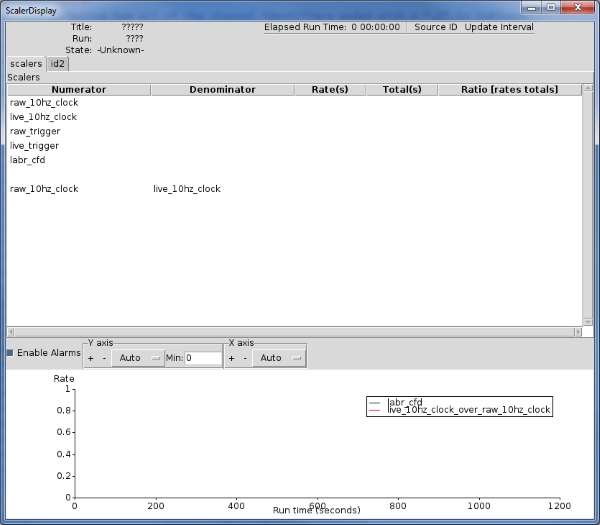Open Y axis Auto scale dropdown
The height and width of the screenshot is (525, 600).
coord(137,358)
